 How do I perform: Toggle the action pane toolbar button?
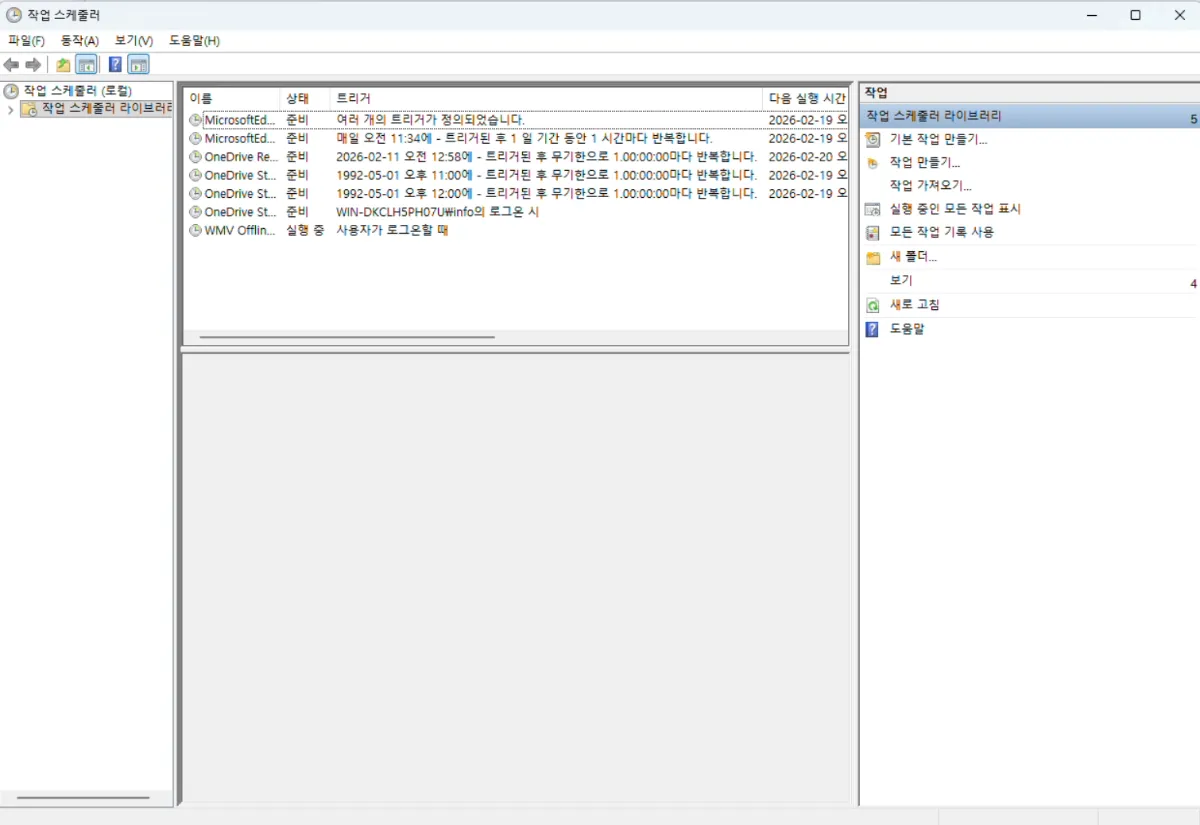[139, 65]
